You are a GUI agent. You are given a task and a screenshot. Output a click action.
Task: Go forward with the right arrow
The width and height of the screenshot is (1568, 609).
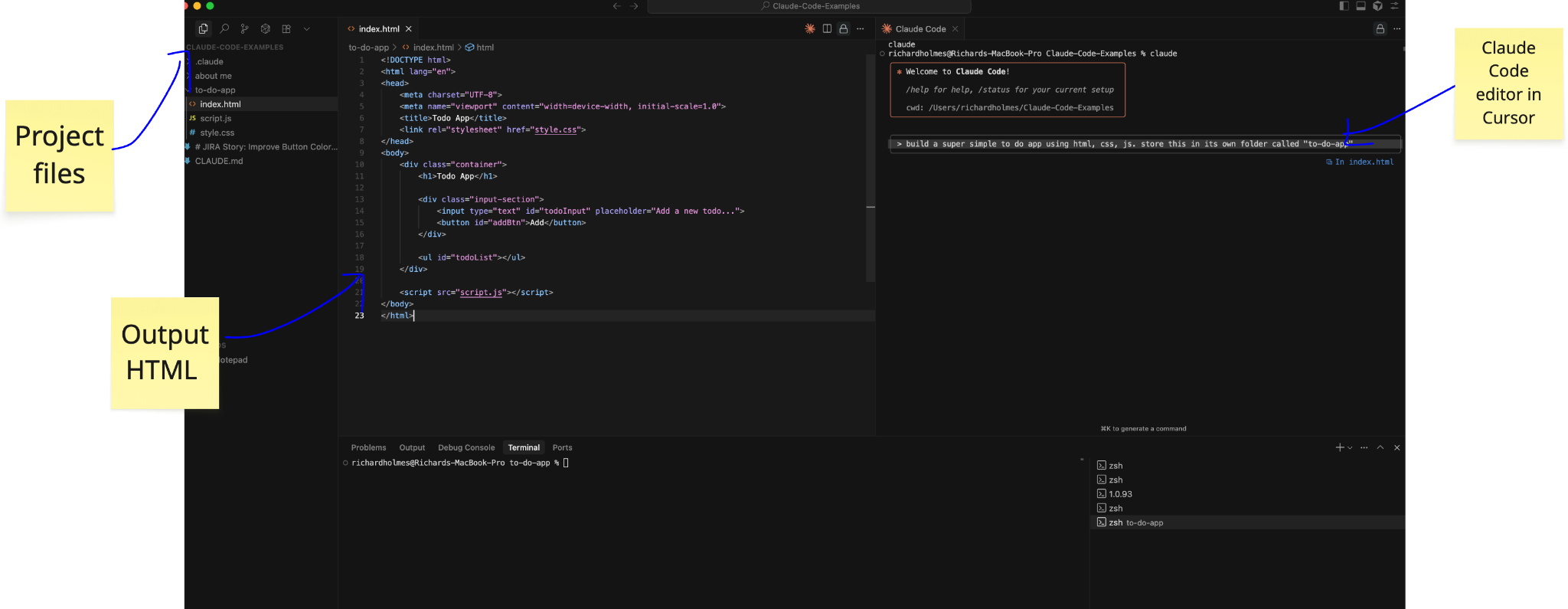point(634,6)
